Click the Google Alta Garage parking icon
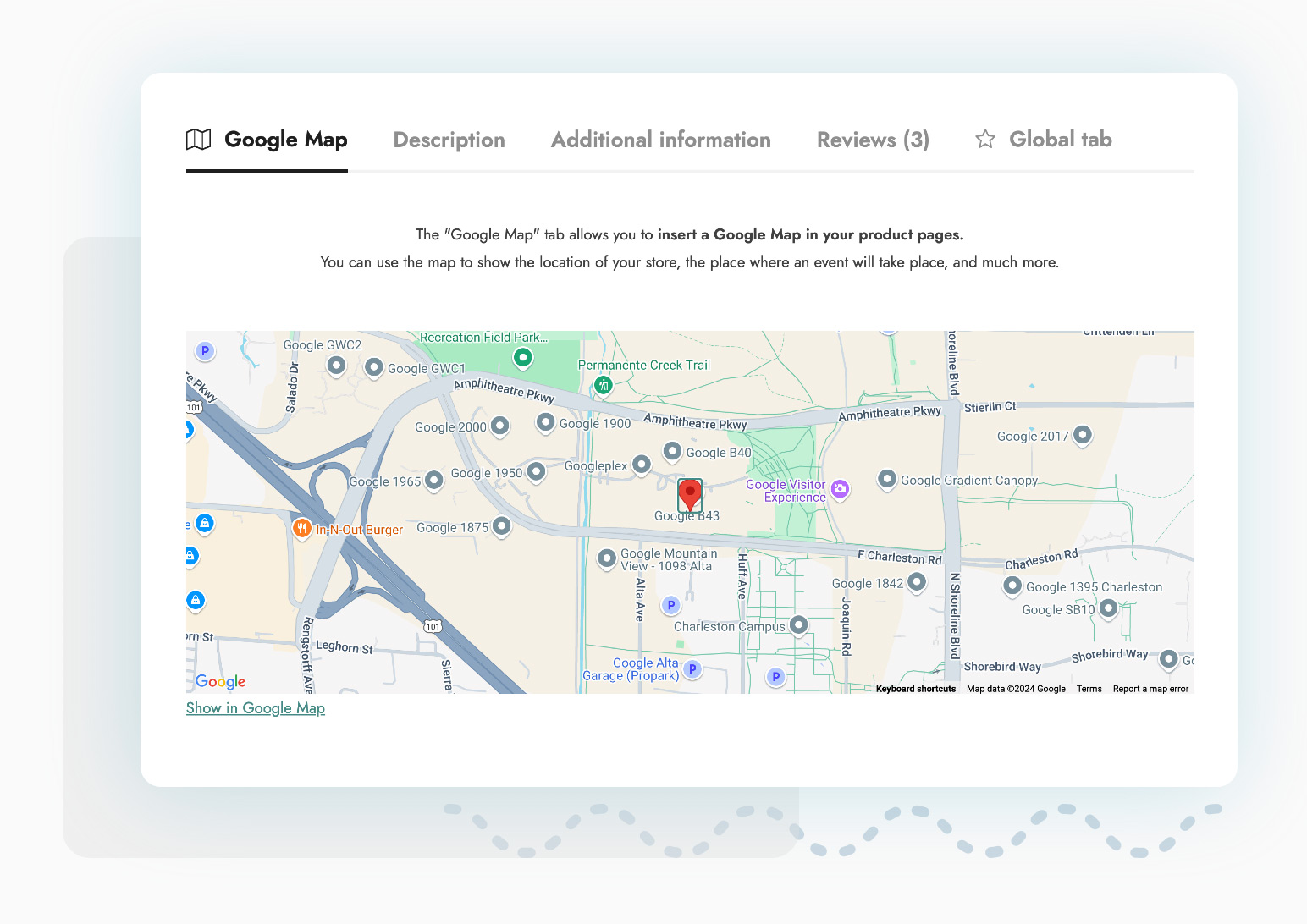Screen dimensions: 1307x924 (x=692, y=669)
